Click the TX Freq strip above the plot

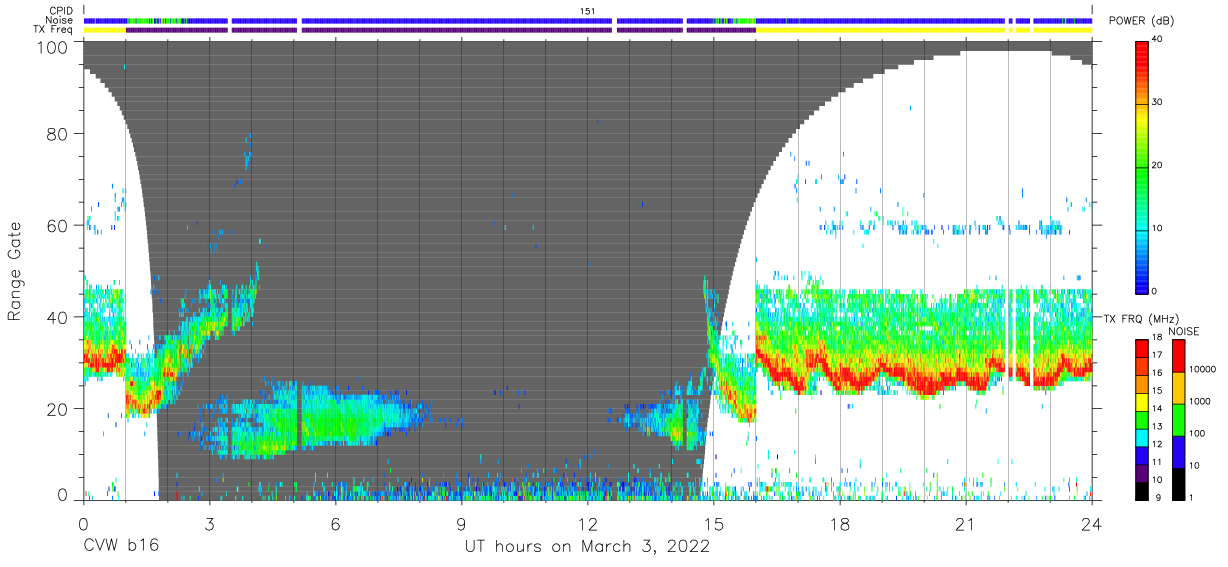pyautogui.click(x=588, y=30)
